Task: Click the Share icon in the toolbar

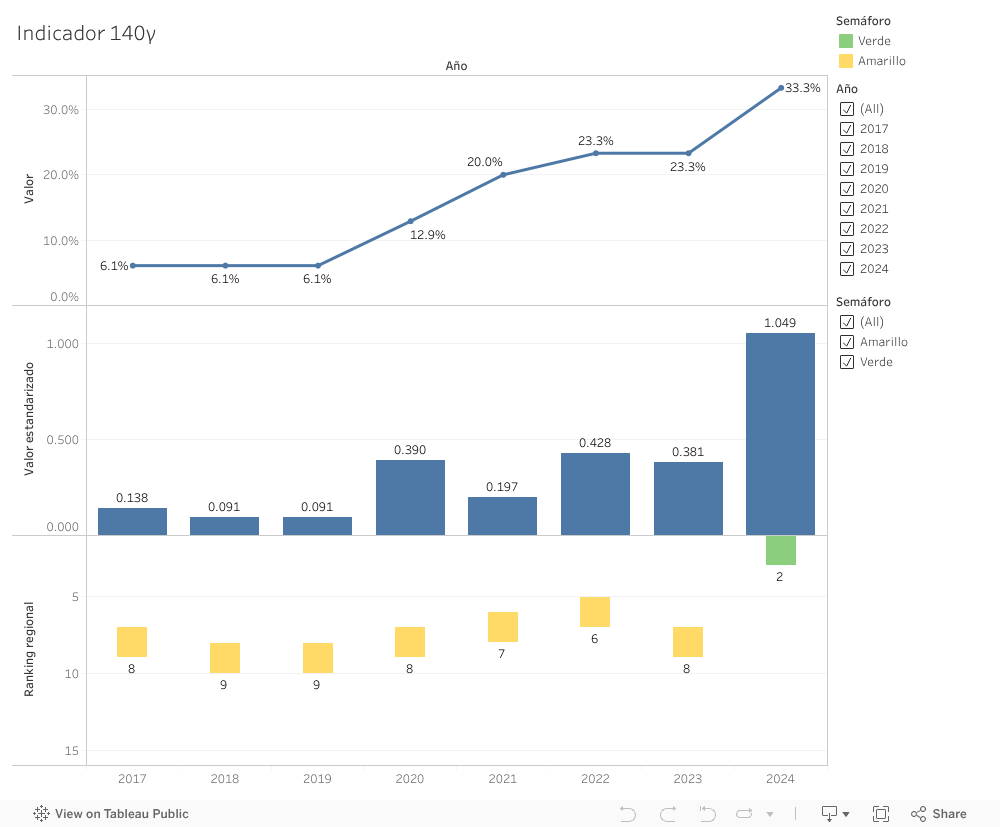Action: coord(919,813)
